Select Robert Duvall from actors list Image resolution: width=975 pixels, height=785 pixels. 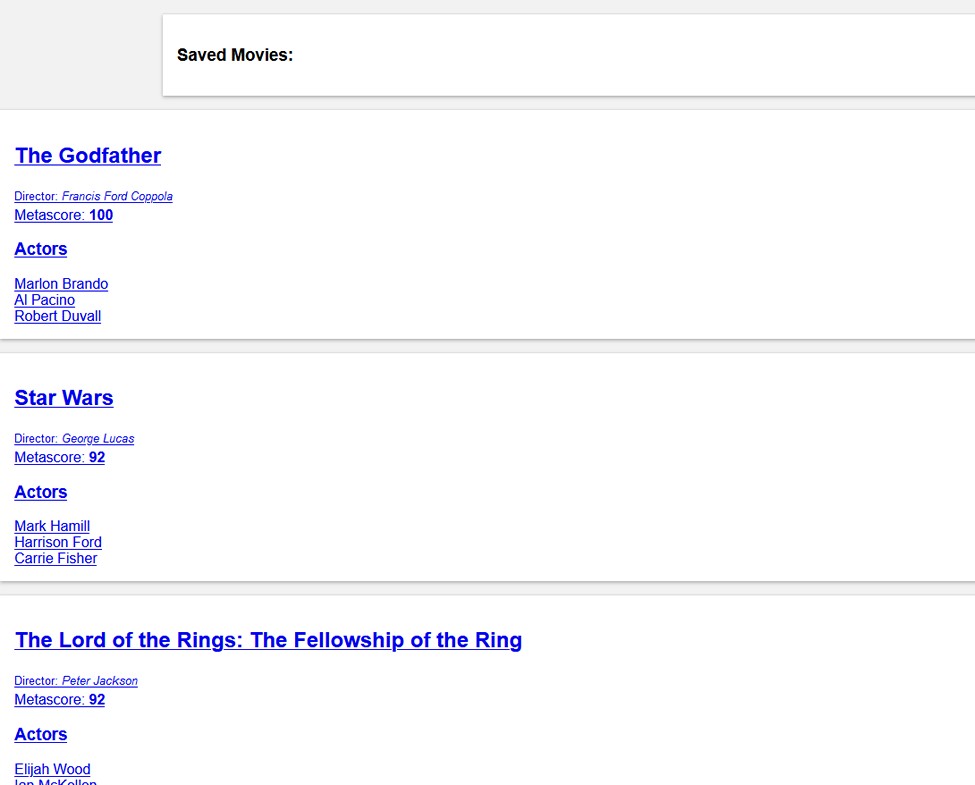coord(58,316)
